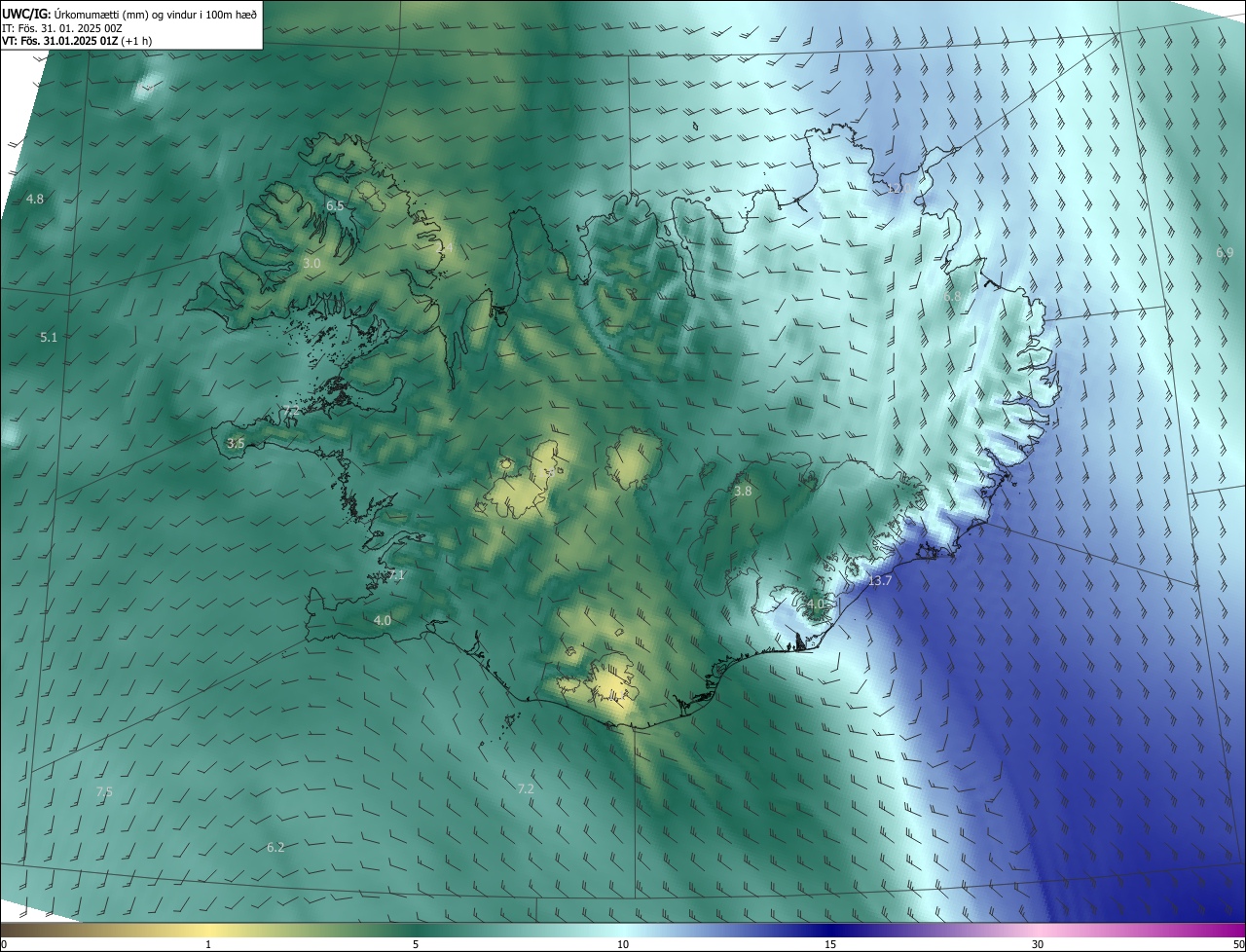Click the 5 tick on the color scale
The height and width of the screenshot is (952, 1246).
[416, 944]
